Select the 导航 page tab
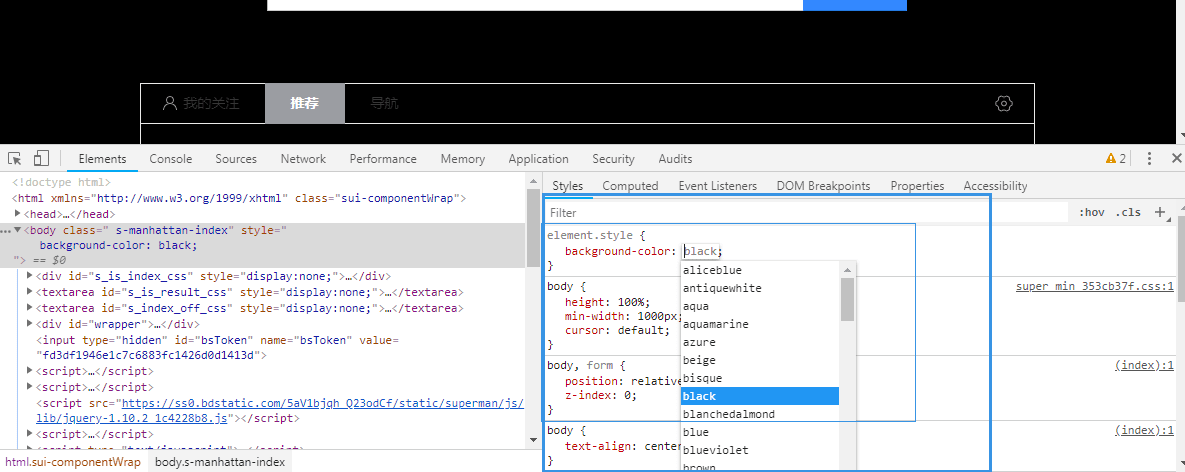 point(385,103)
